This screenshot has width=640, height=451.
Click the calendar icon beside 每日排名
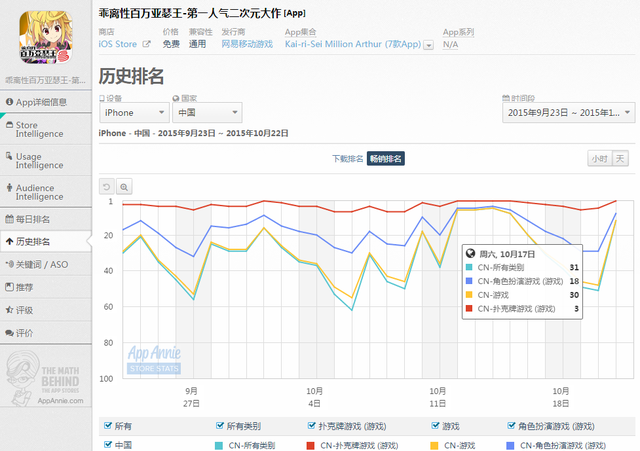click(9, 219)
